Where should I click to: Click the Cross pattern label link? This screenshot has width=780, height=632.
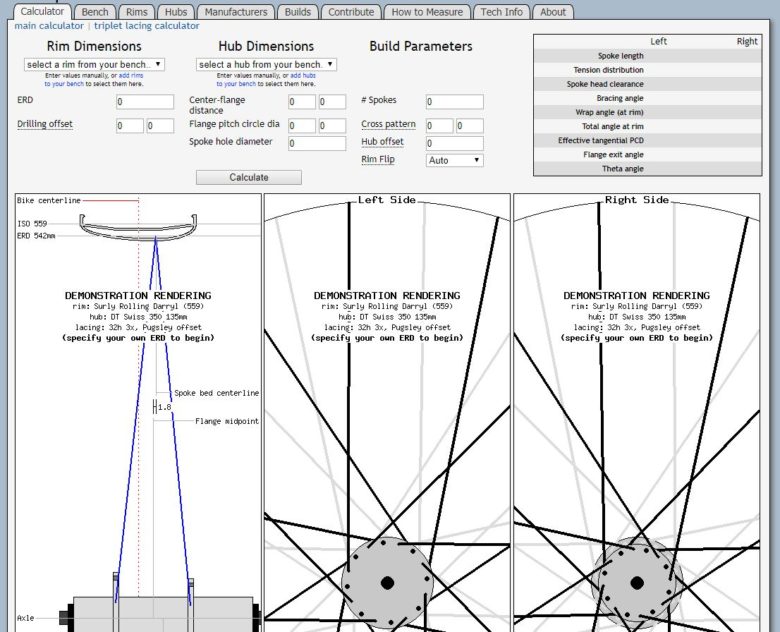[x=388, y=125]
